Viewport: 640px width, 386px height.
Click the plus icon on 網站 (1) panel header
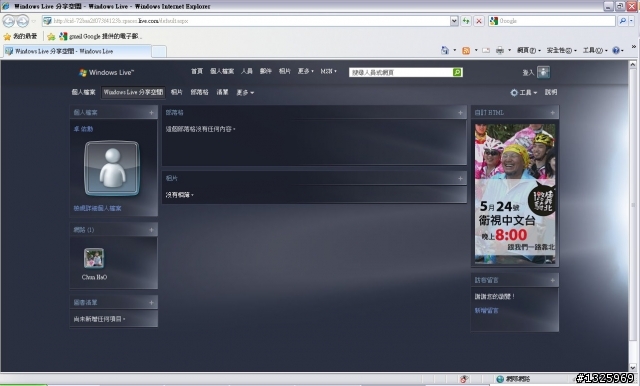[x=151, y=230]
